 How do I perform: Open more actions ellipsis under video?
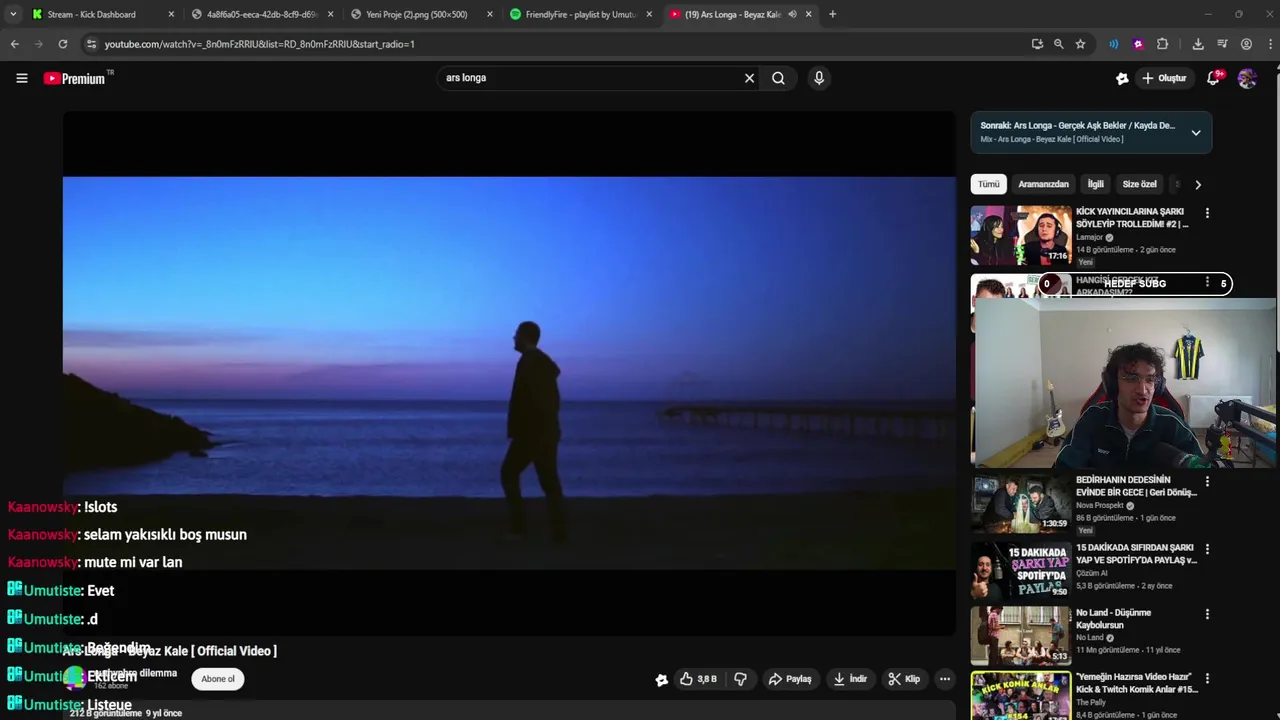(944, 679)
